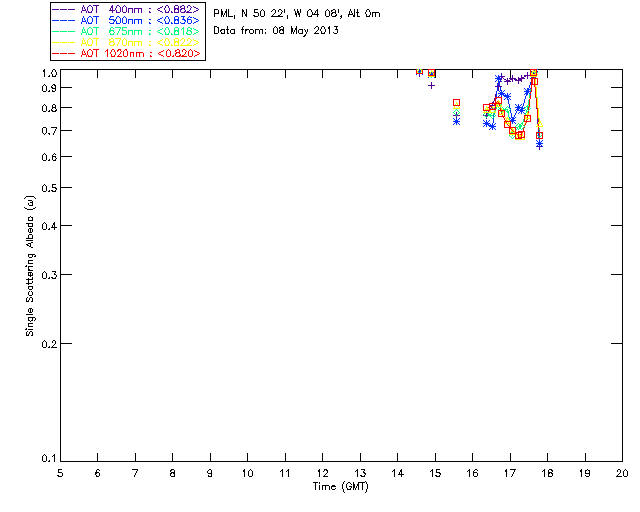Click the x-axis tick label 6
640x512 pixels.
(98, 473)
